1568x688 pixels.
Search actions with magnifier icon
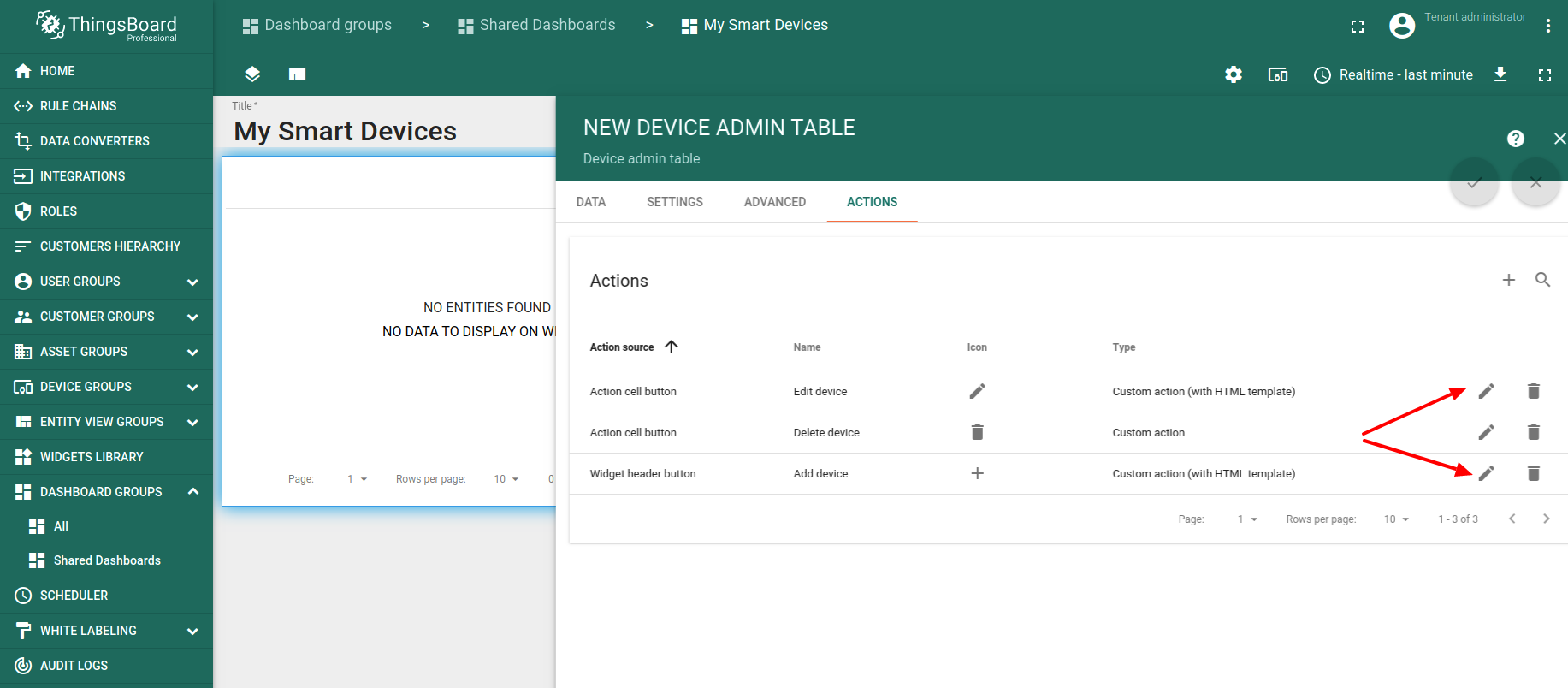[1542, 280]
